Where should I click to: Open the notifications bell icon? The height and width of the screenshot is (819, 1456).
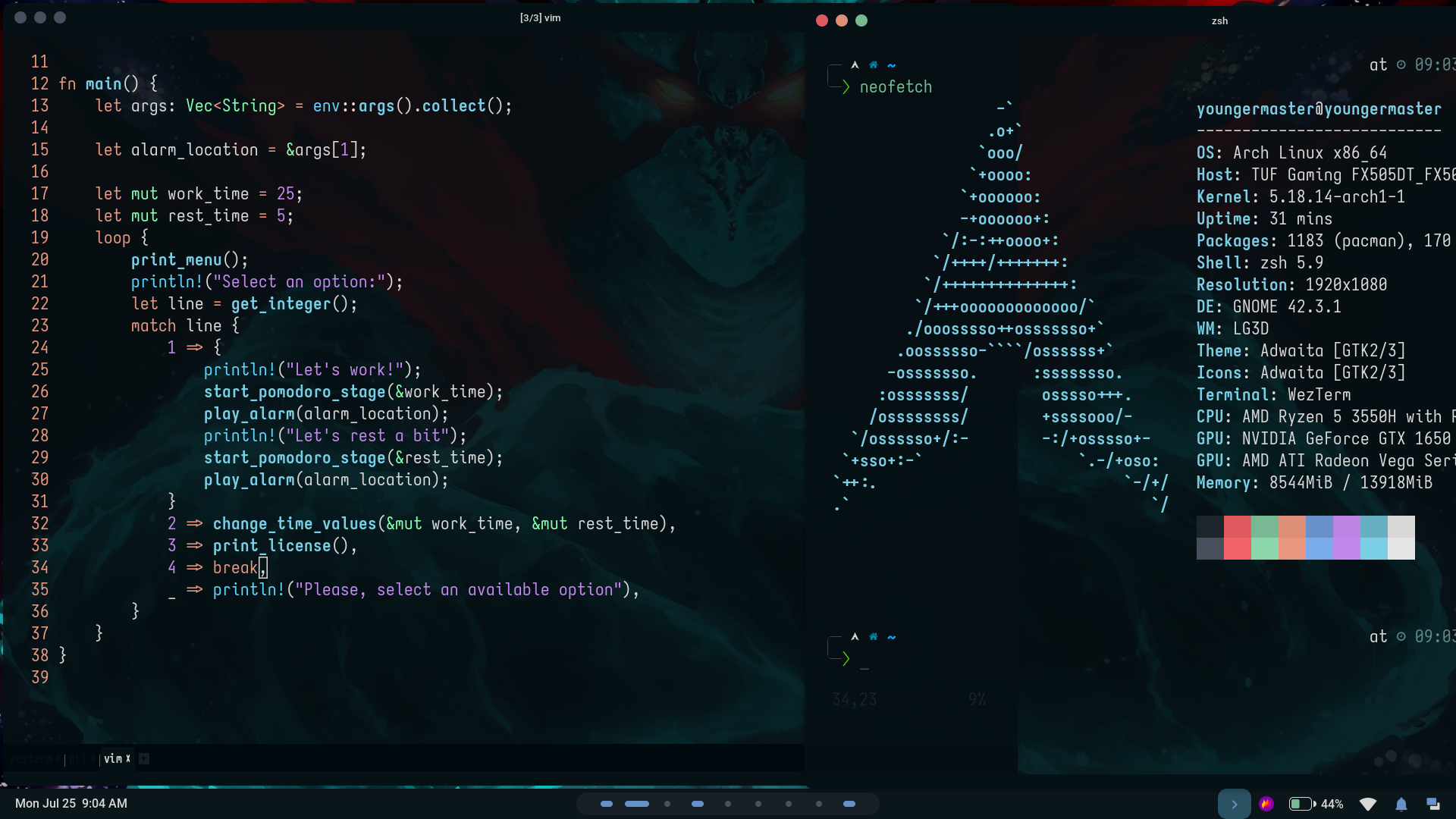pos(1401,804)
